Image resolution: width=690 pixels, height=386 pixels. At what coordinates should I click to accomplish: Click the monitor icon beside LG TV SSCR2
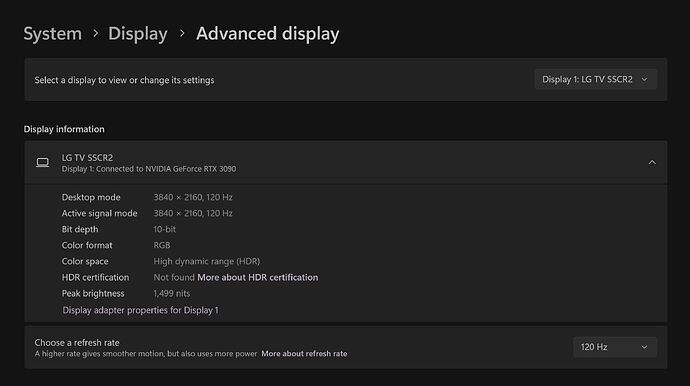point(43,163)
